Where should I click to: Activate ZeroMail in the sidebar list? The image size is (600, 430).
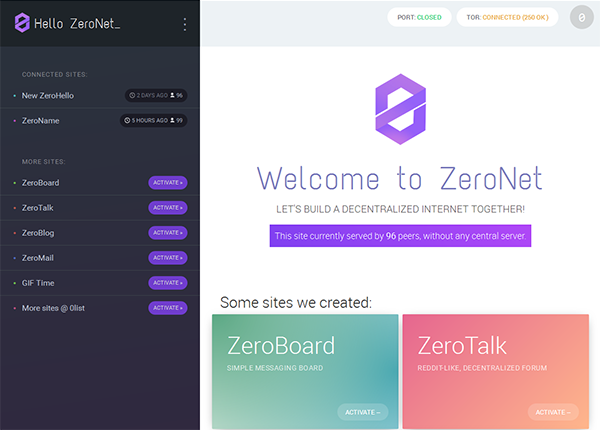pos(168,258)
